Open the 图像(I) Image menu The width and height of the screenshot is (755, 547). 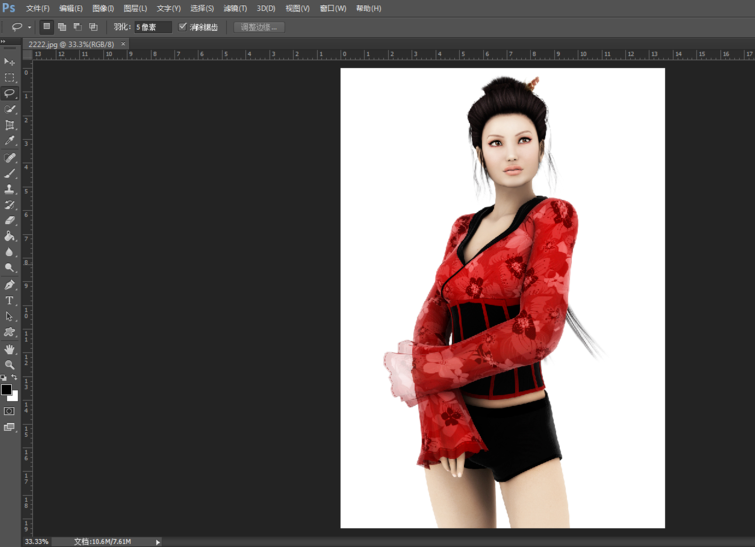click(102, 8)
